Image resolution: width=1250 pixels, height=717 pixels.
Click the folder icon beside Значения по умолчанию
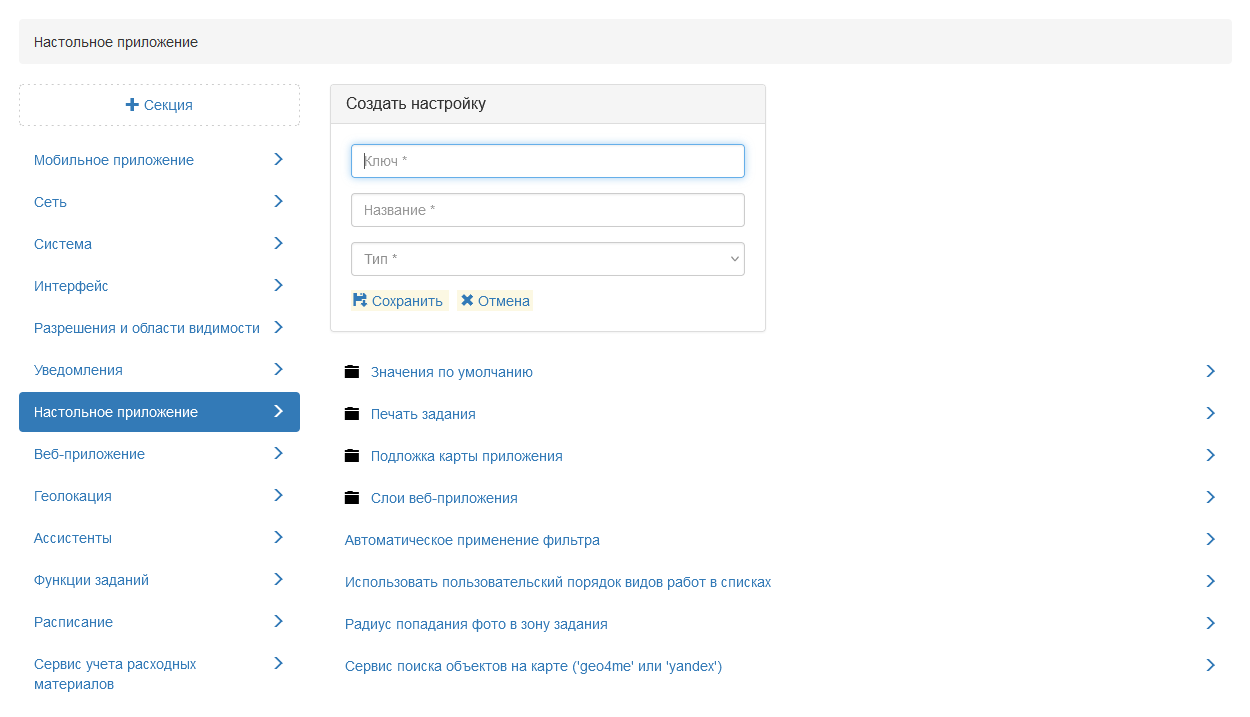point(351,372)
